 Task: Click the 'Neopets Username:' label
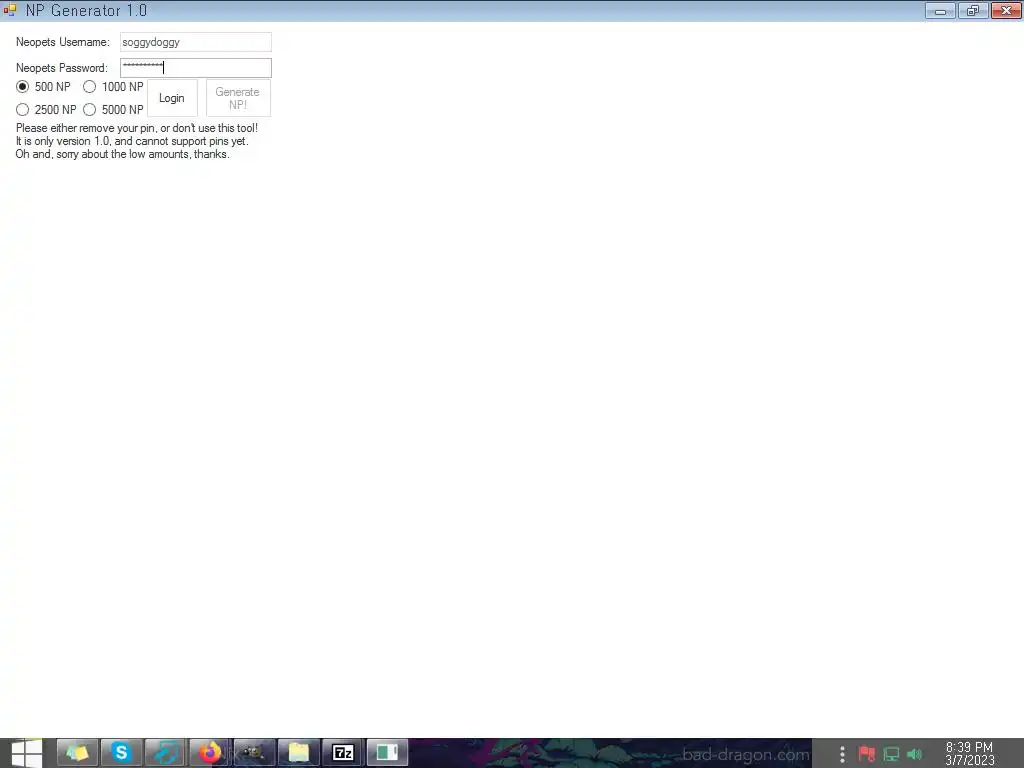click(x=63, y=42)
